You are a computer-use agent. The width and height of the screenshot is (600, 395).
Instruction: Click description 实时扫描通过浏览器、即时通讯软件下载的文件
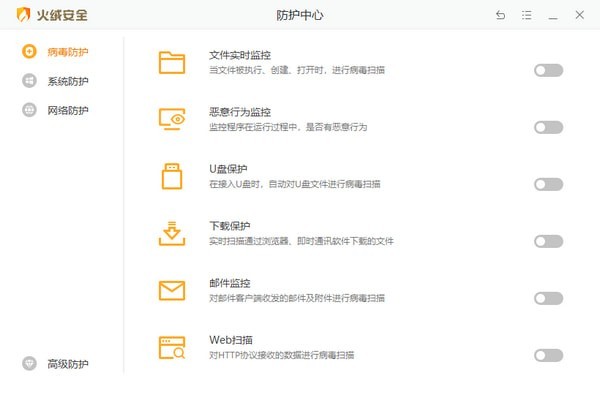302,241
